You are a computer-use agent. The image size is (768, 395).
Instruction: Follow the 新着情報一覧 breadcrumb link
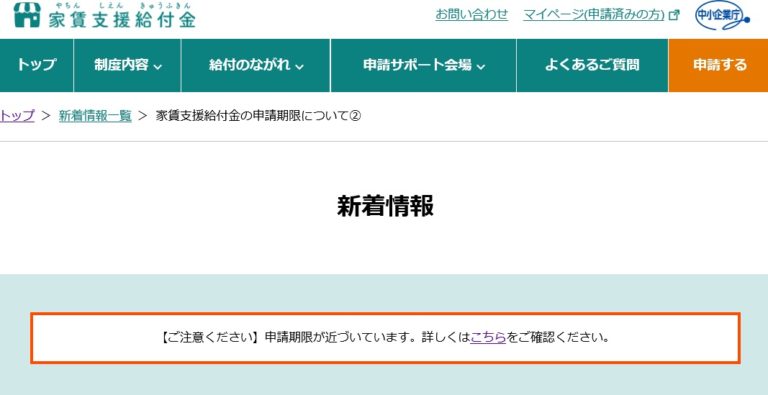coord(95,116)
